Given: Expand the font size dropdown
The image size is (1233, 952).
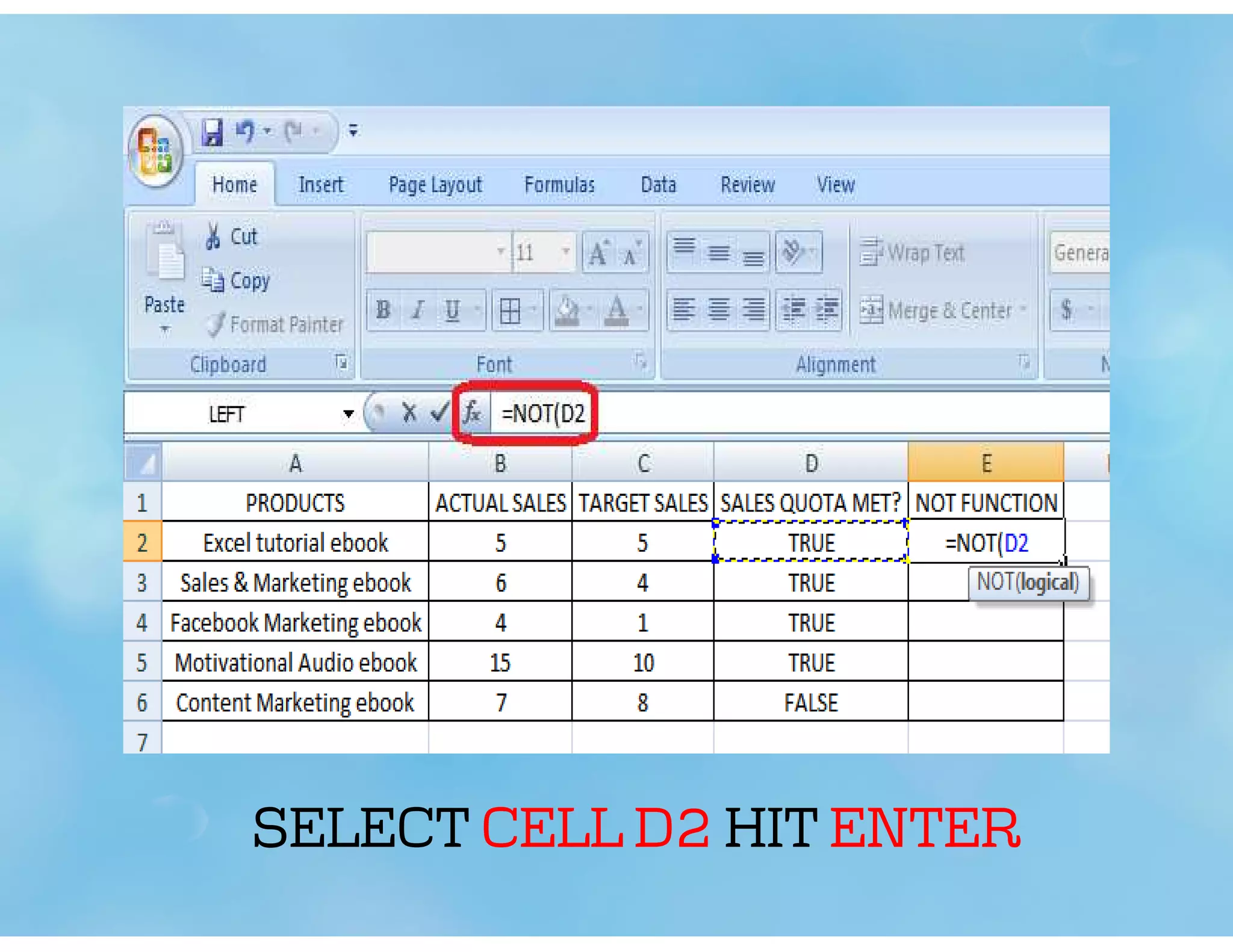Looking at the screenshot, I should [x=565, y=252].
